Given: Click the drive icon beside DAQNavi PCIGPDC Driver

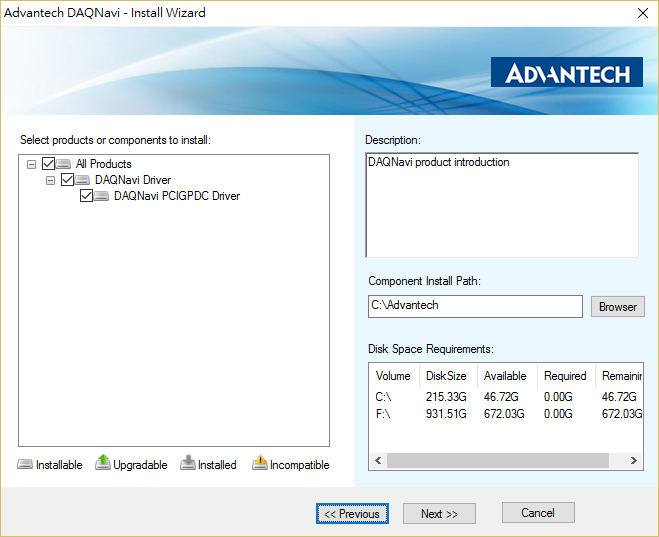Looking at the screenshot, I should pyautogui.click(x=101, y=196).
